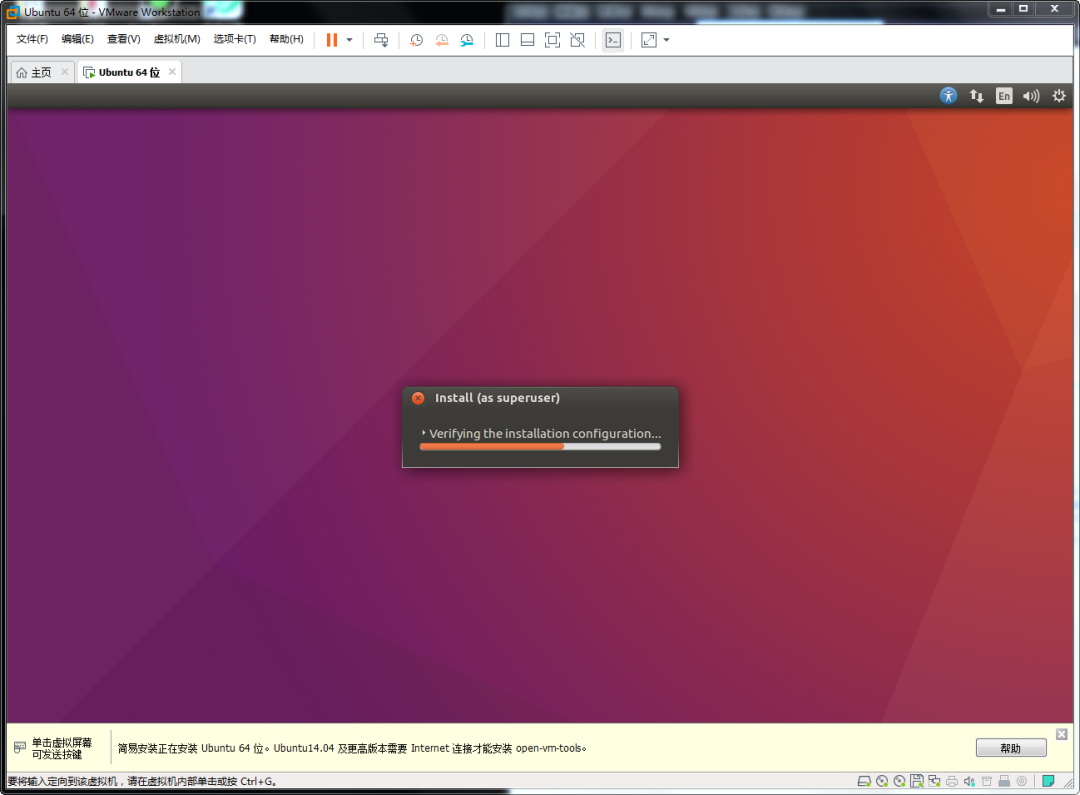Open the printer device status icon
1080x795 pixels.
(x=952, y=781)
